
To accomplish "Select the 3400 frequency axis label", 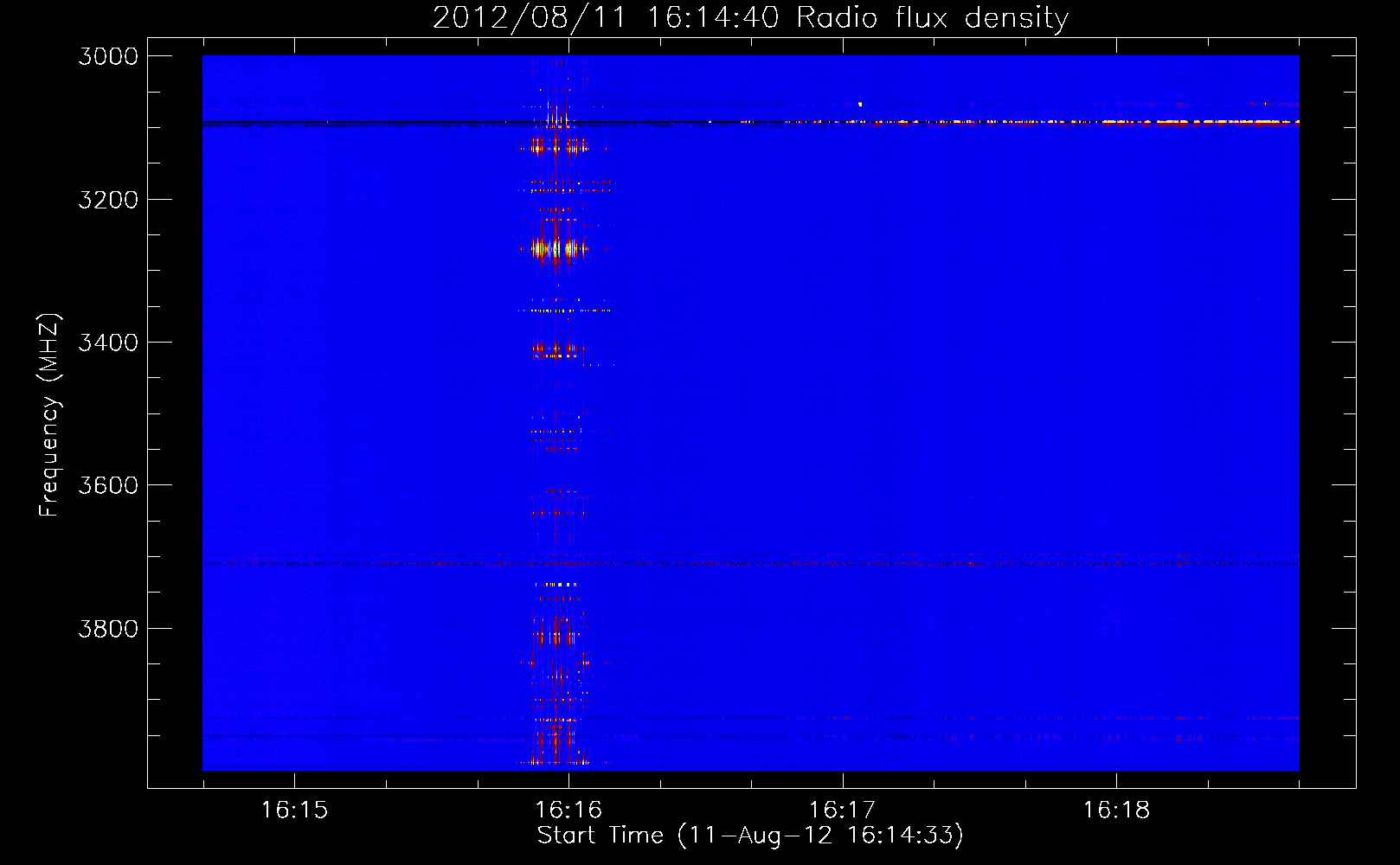I will pos(108,343).
